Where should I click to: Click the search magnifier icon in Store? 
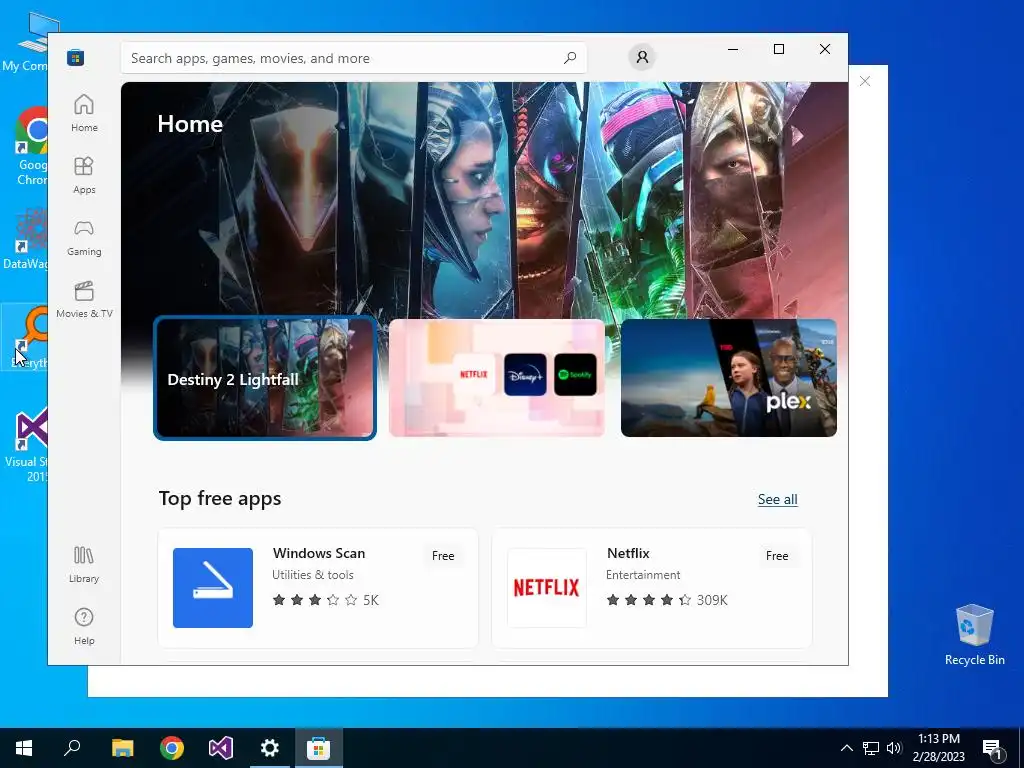[x=570, y=58]
